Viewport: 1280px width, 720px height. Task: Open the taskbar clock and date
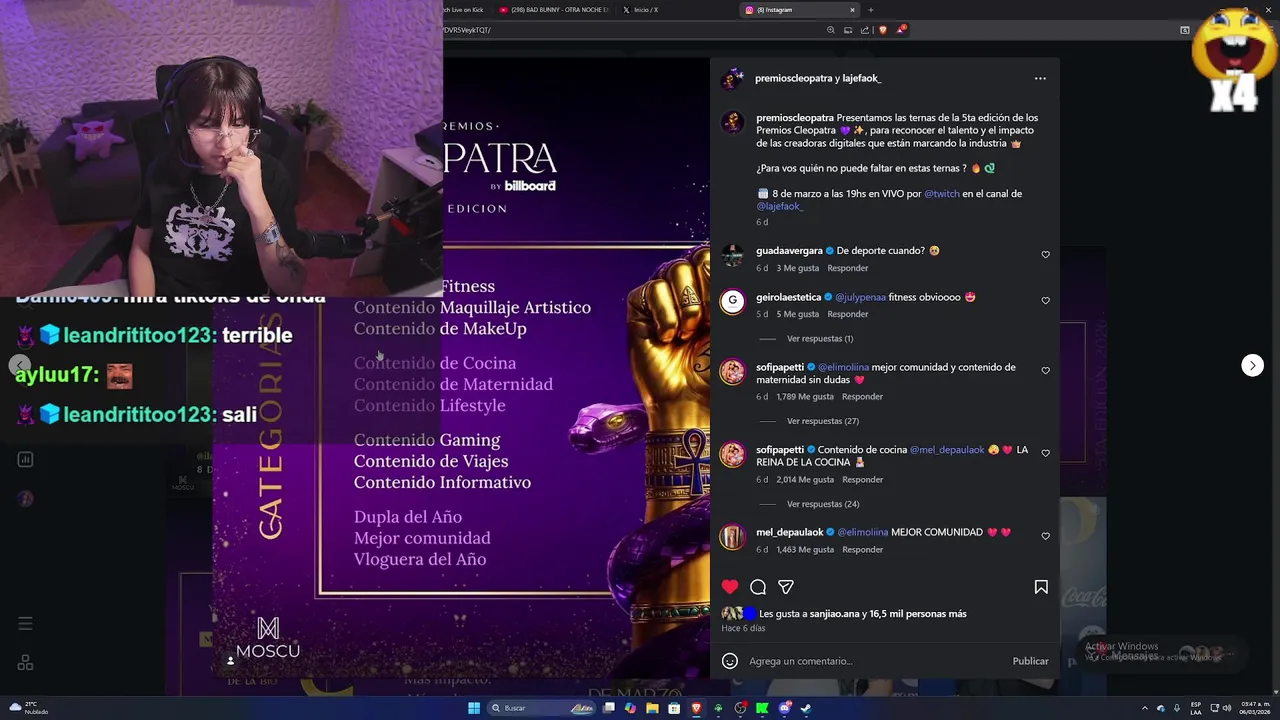click(1255, 708)
